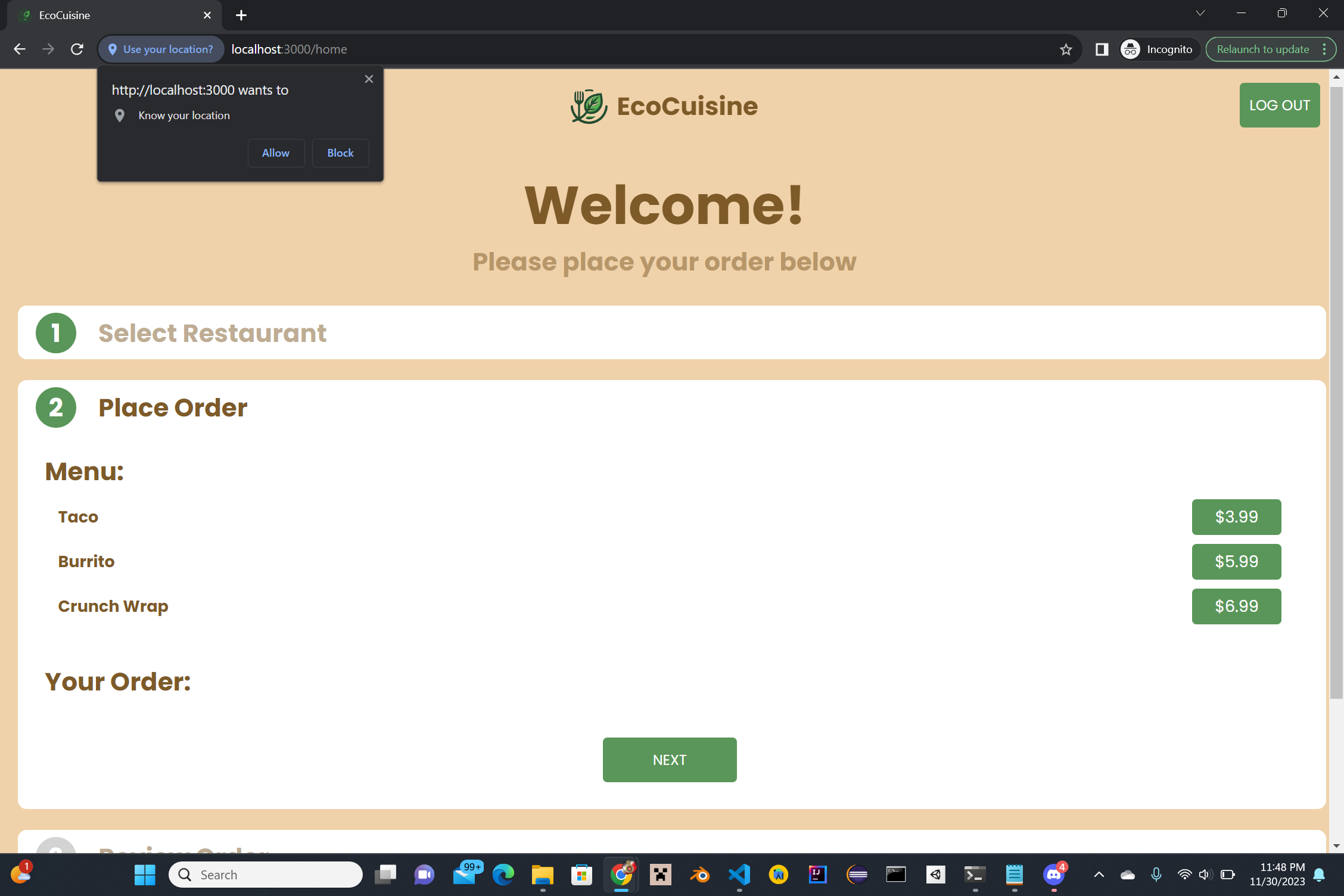Show hidden system tray icons
The height and width of the screenshot is (896, 1344).
pos(1099,875)
